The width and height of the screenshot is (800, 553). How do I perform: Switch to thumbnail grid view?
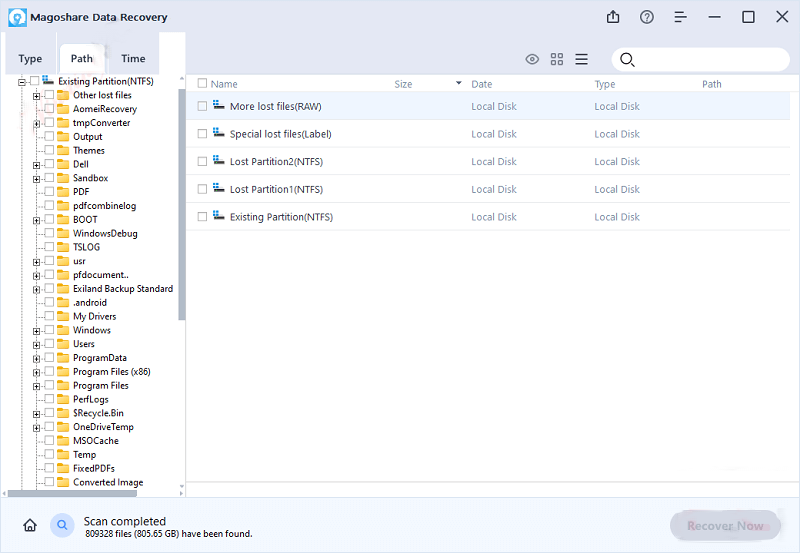(557, 59)
